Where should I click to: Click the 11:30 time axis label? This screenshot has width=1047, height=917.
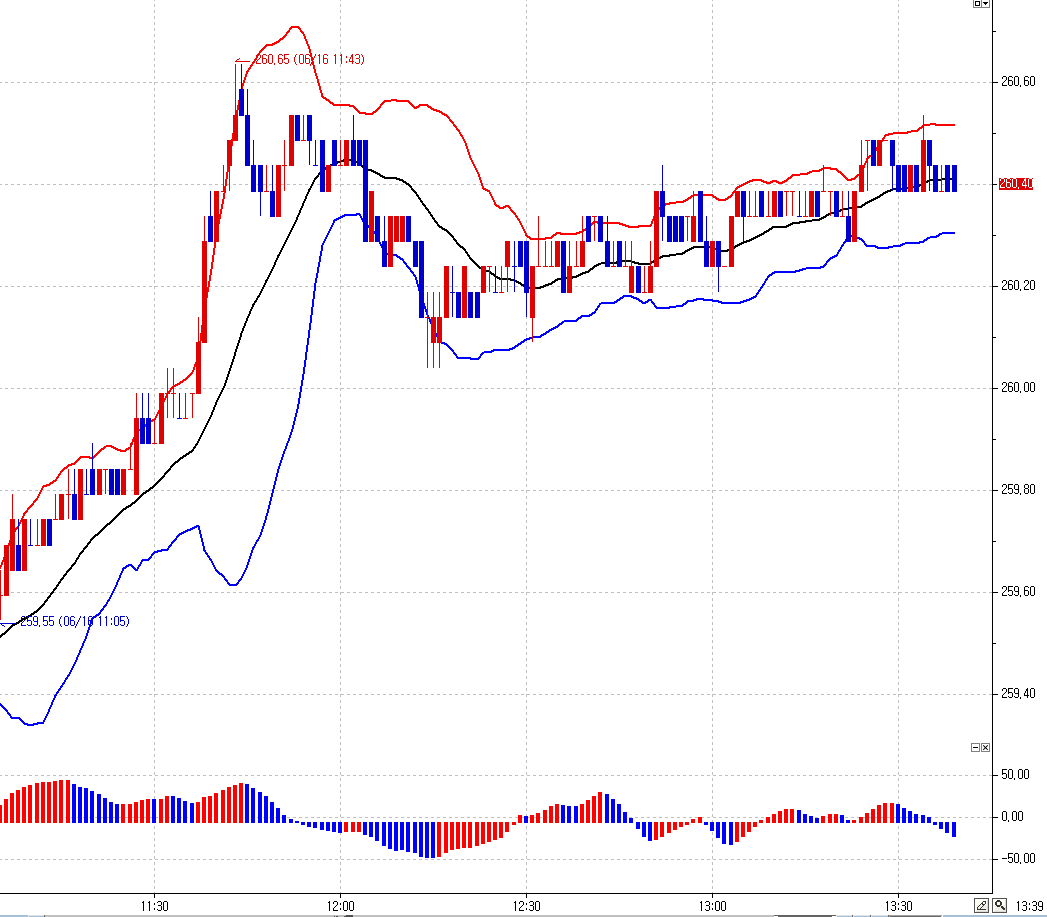tap(154, 906)
